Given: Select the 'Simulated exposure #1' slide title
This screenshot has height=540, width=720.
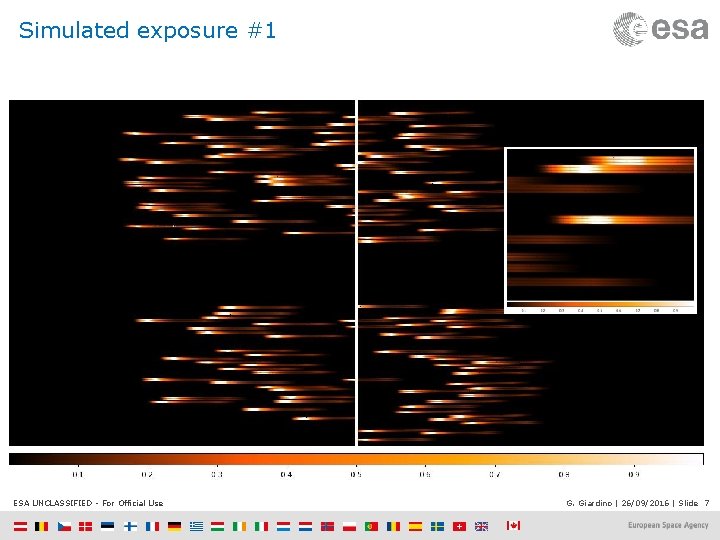Looking at the screenshot, I should [x=147, y=31].
